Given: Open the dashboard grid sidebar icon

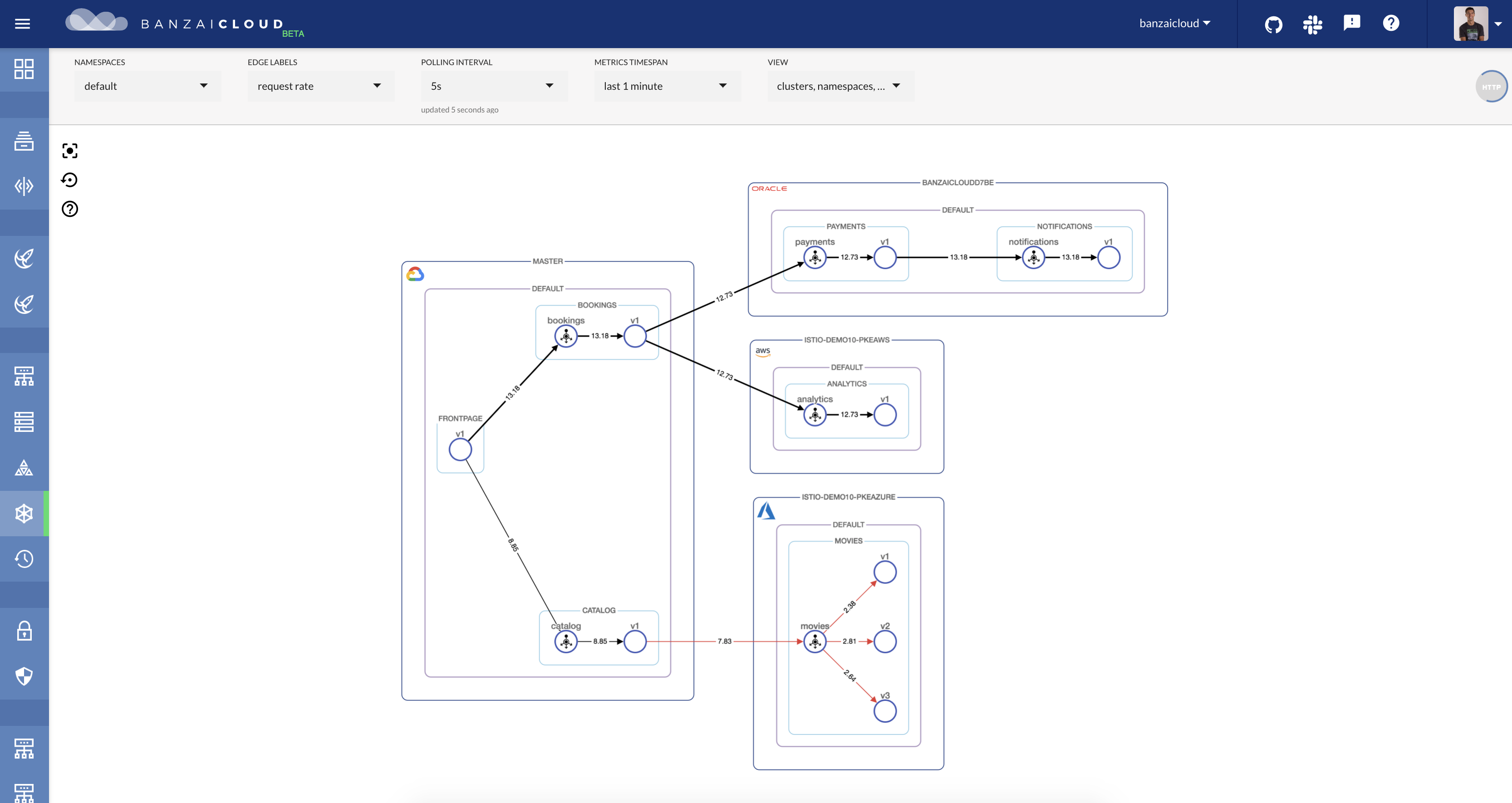Looking at the screenshot, I should [x=24, y=69].
